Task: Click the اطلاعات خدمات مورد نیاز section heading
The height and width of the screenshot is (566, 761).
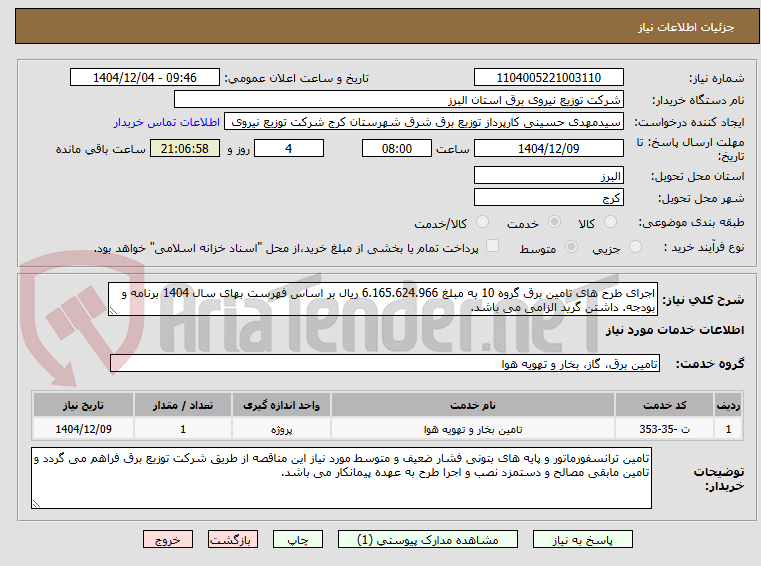Action: [x=675, y=330]
